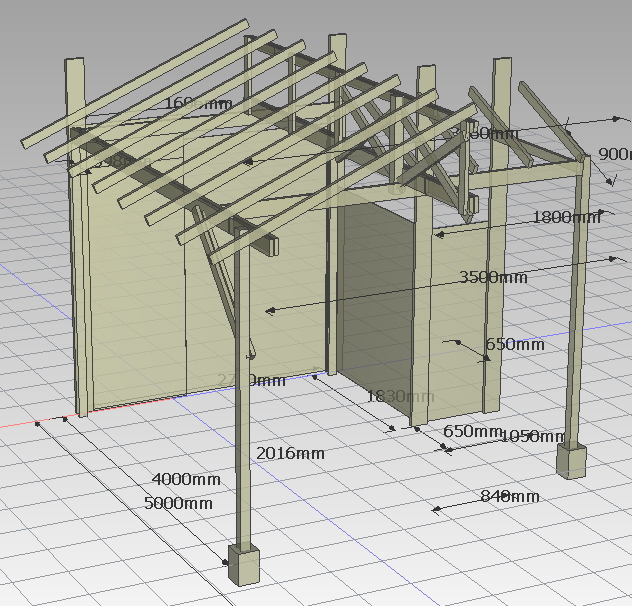This screenshot has height=606, width=632.
Task: Select the 650mm label below 3500mm
Action: [515, 345]
